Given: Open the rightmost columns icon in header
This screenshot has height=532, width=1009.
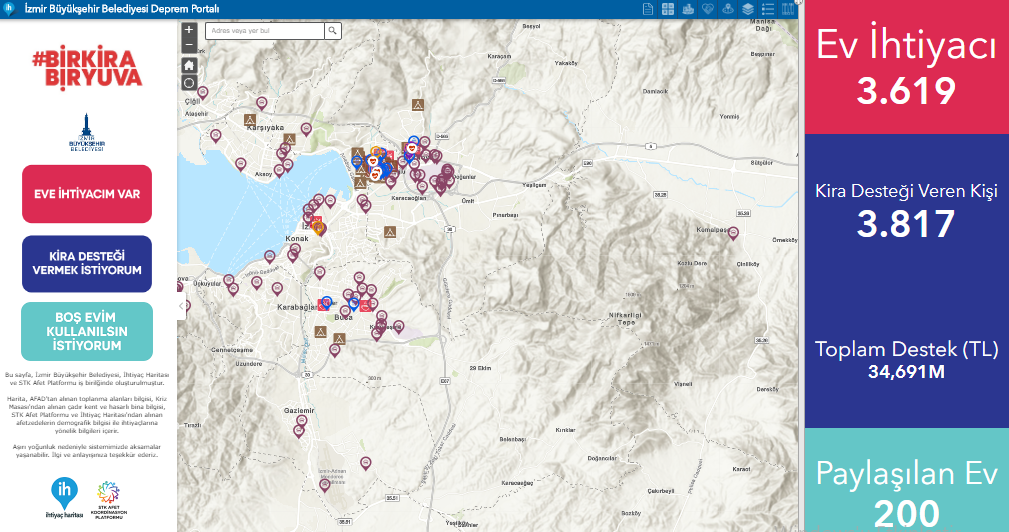Looking at the screenshot, I should coord(788,9).
